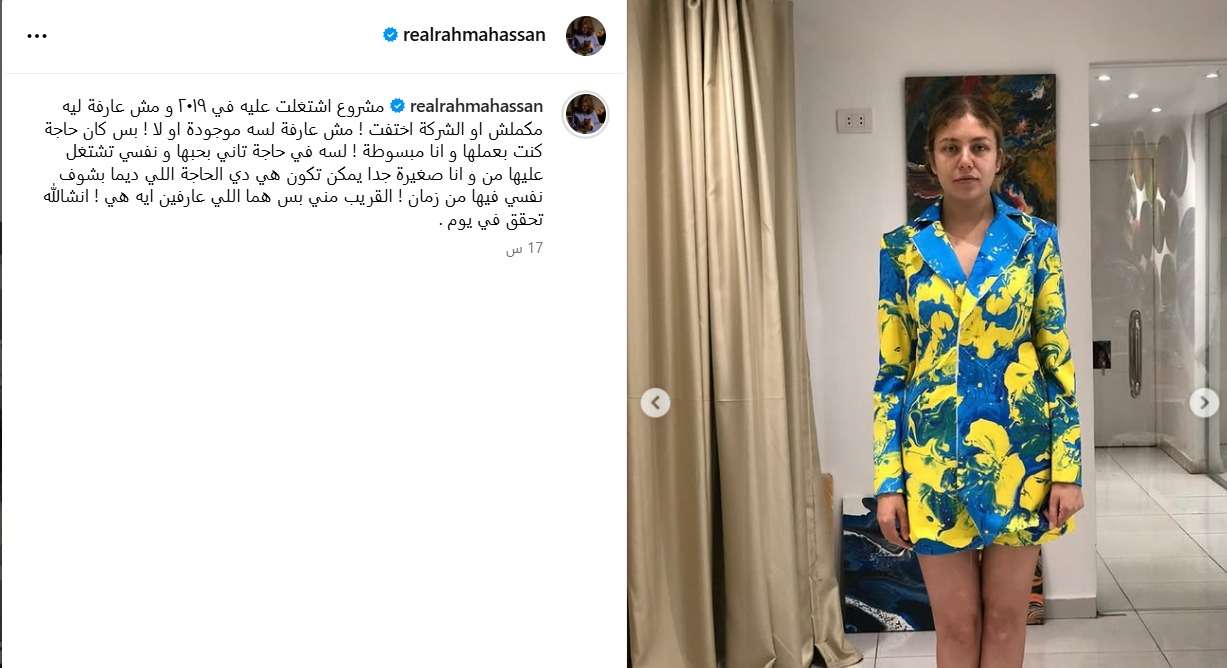1227x668 pixels.
Task: Click the wall power outlet in photo
Action: tap(854, 120)
